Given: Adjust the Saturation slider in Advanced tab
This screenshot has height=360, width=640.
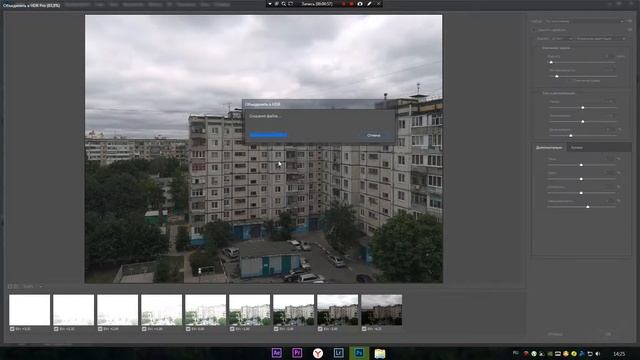Looking at the screenshot, I should click(588, 207).
